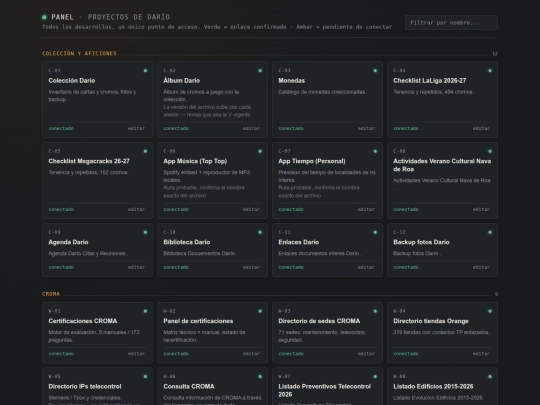Screen dimensions: 540x405
Task: Click the status dot on App Música card
Action: pyautogui.click(x=260, y=151)
